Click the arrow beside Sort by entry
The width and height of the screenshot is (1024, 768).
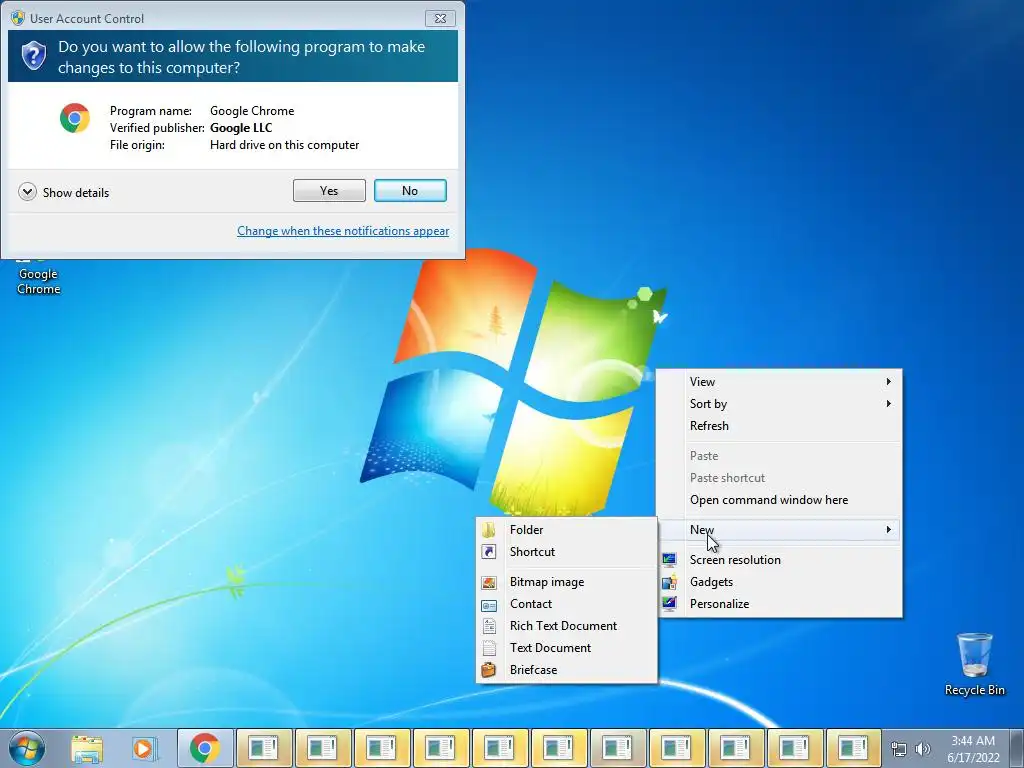click(x=888, y=404)
